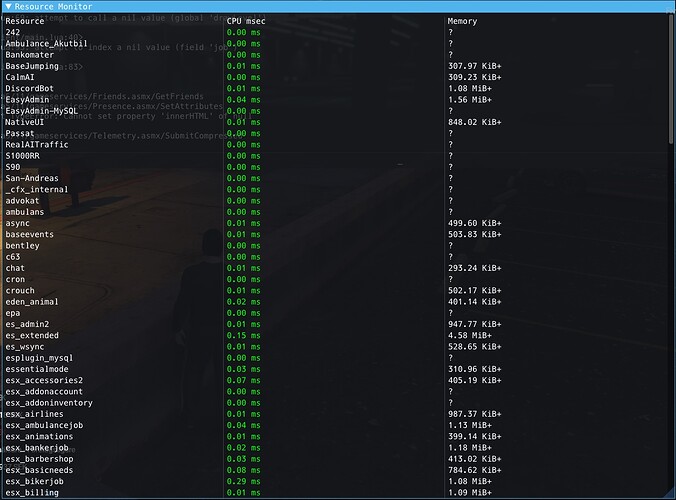The height and width of the screenshot is (500, 676).
Task: Click the 0.07 ms CPU value
Action: pyautogui.click(x=244, y=380)
